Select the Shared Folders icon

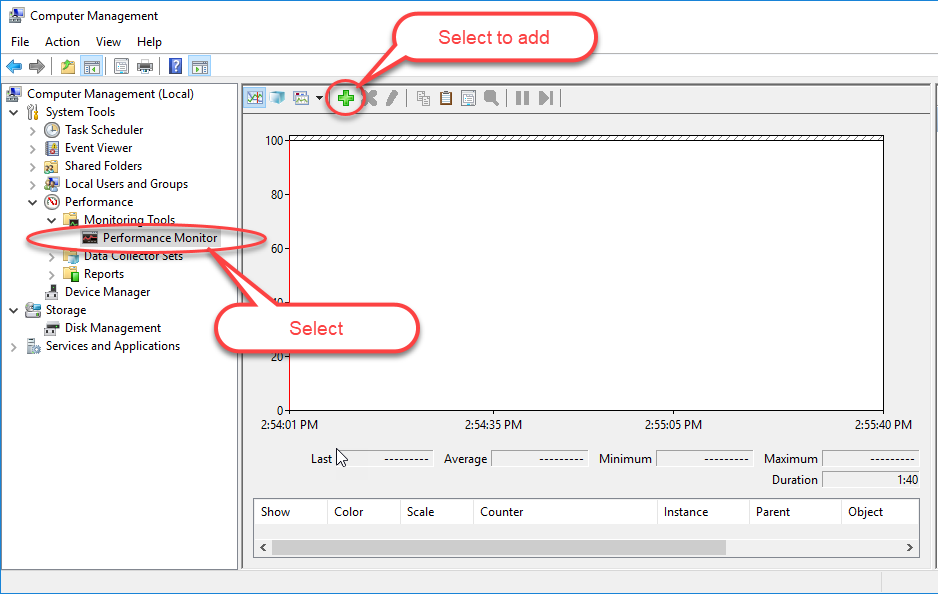pos(52,166)
